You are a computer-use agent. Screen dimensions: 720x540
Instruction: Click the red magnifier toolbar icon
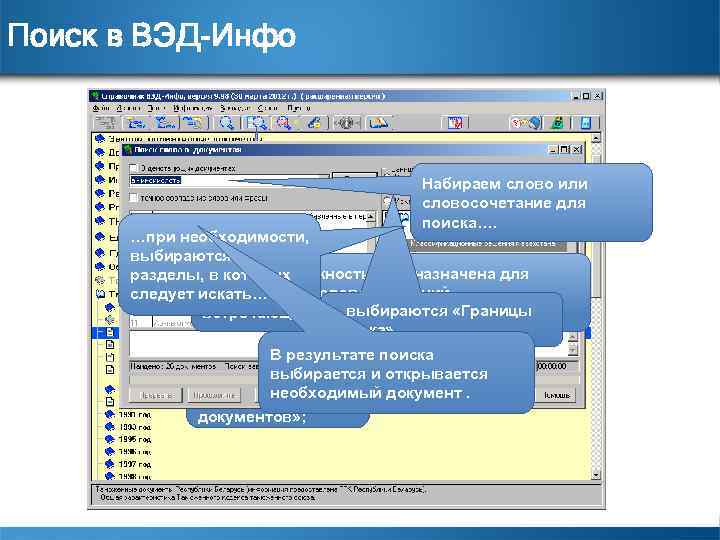(x=284, y=123)
